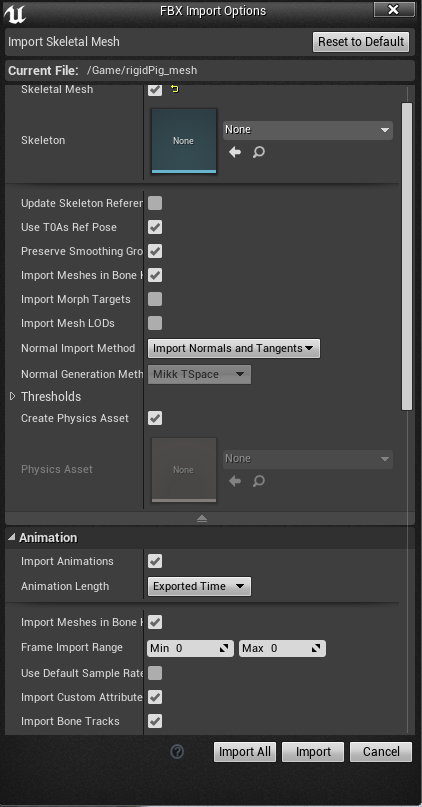Viewport: 422px width, 807px height.
Task: Toggle Create Physics Asset checkbox
Action: (155, 418)
